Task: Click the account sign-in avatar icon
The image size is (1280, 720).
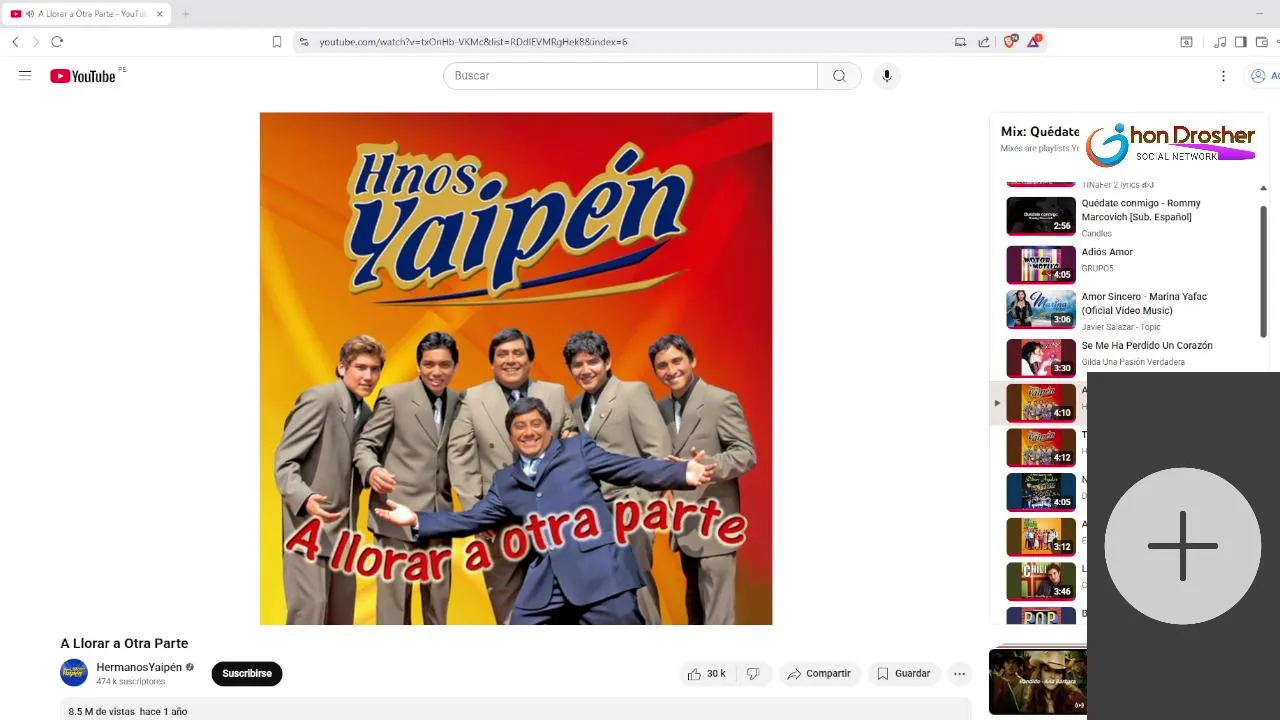Action: (x=1258, y=76)
